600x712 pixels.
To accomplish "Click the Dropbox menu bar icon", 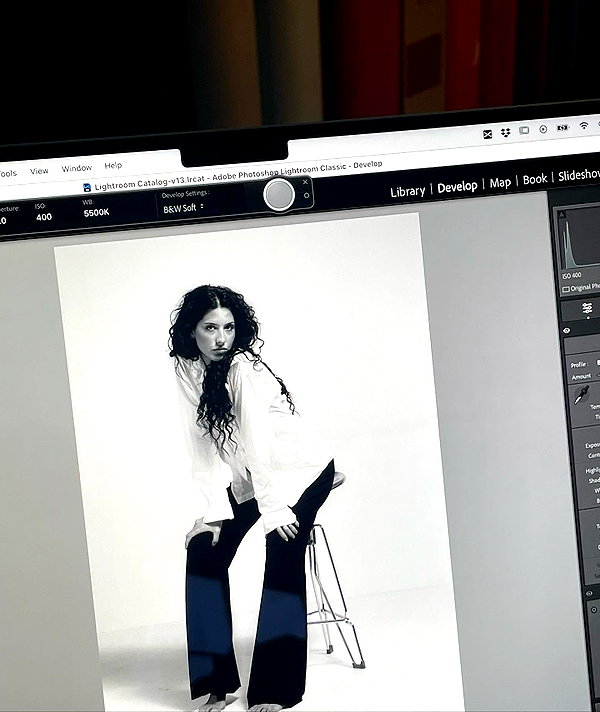I will coord(505,132).
